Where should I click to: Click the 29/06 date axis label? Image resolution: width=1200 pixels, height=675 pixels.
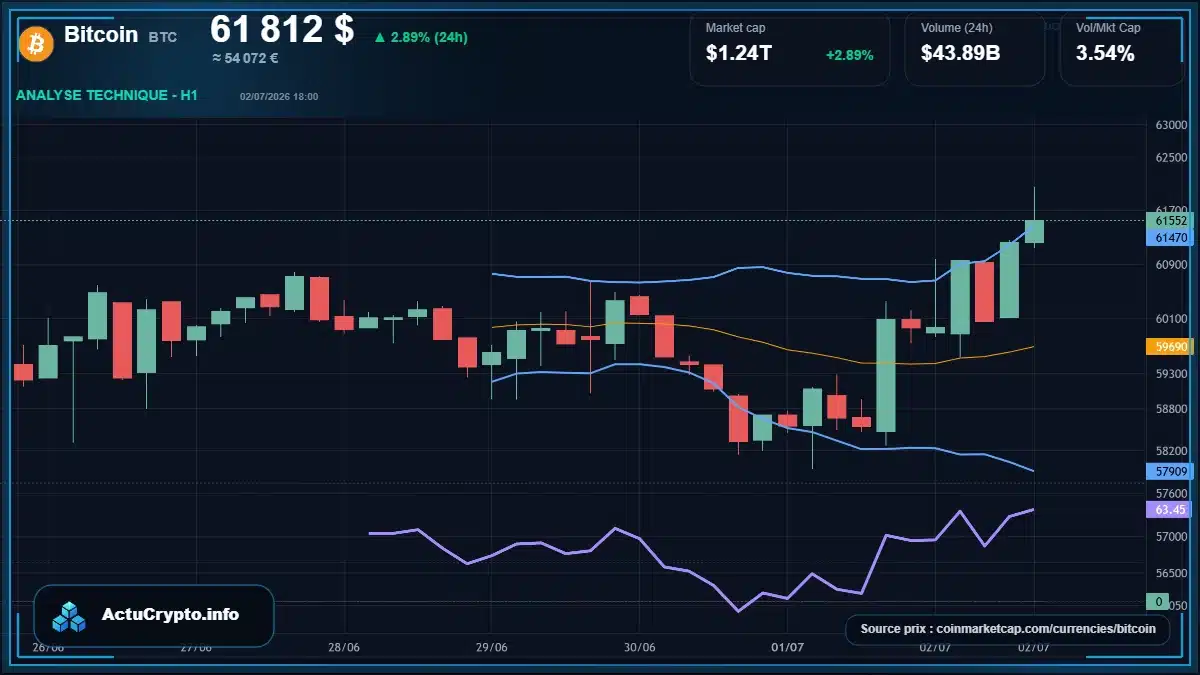tap(491, 648)
